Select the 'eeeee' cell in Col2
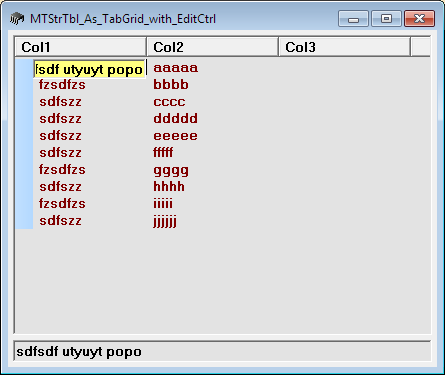 (x=176, y=136)
